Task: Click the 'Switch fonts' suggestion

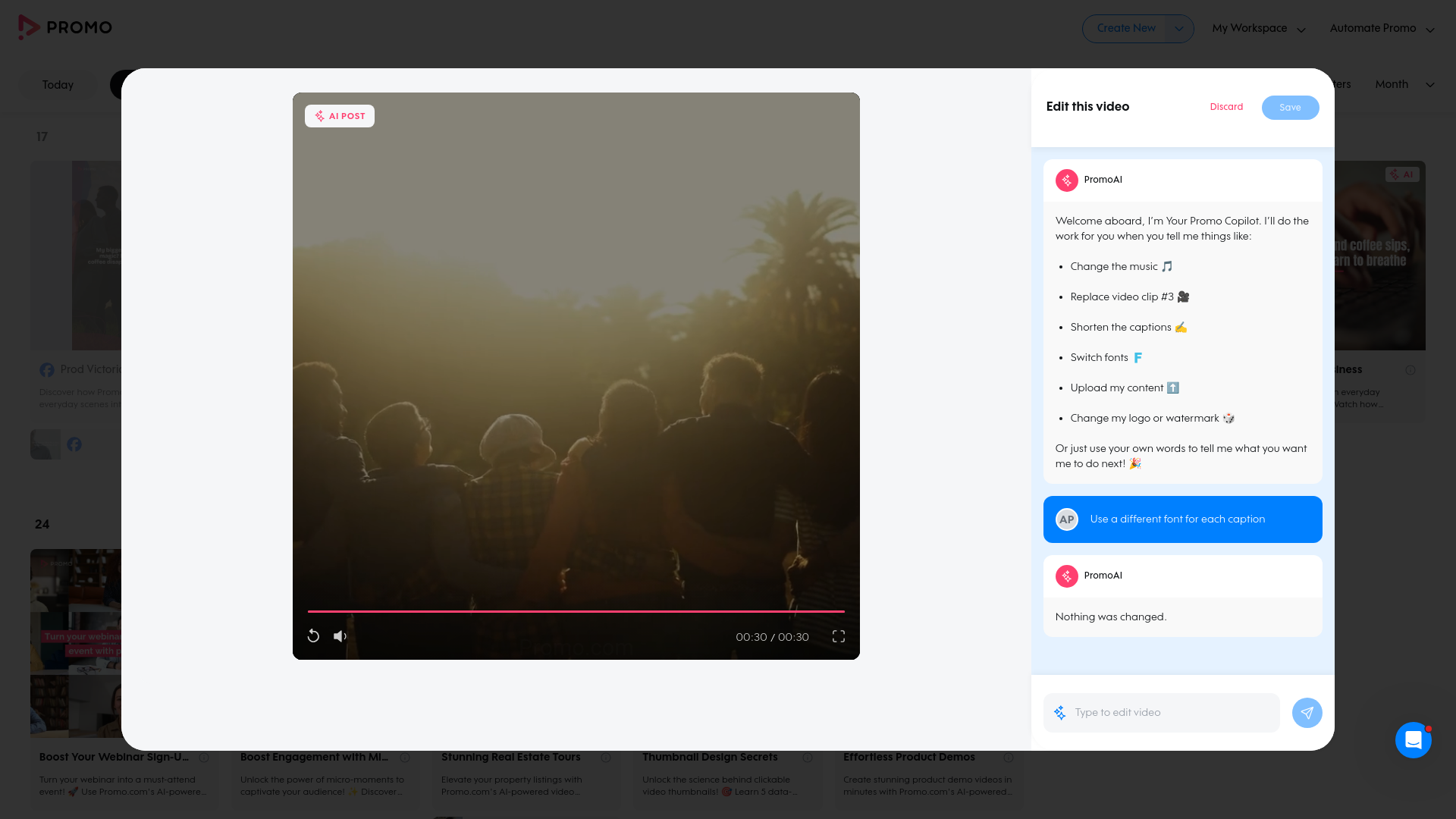Action: click(1106, 358)
